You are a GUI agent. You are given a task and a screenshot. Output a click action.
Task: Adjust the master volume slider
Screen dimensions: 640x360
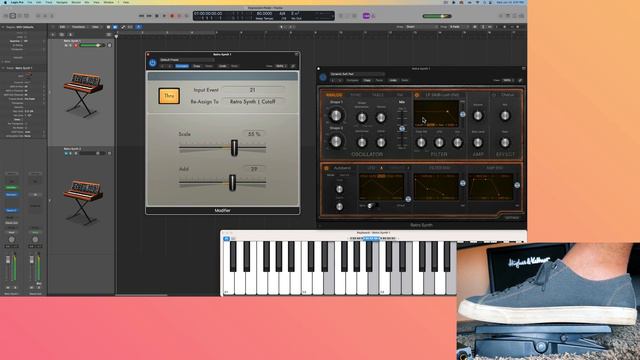[437, 16]
